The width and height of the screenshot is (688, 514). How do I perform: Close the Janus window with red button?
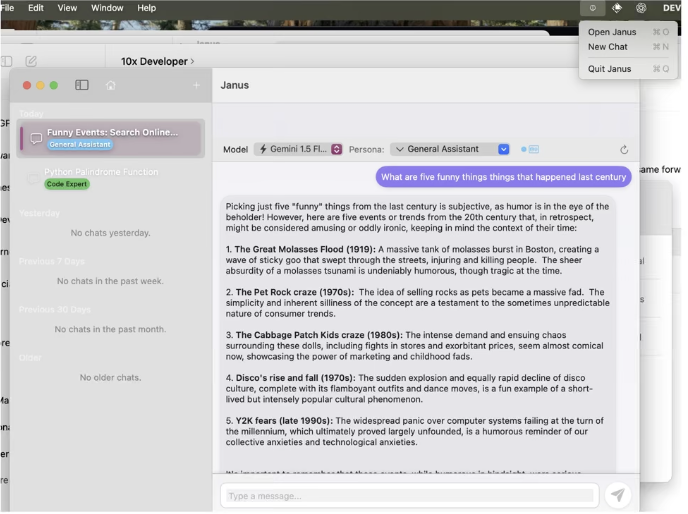pos(27,85)
